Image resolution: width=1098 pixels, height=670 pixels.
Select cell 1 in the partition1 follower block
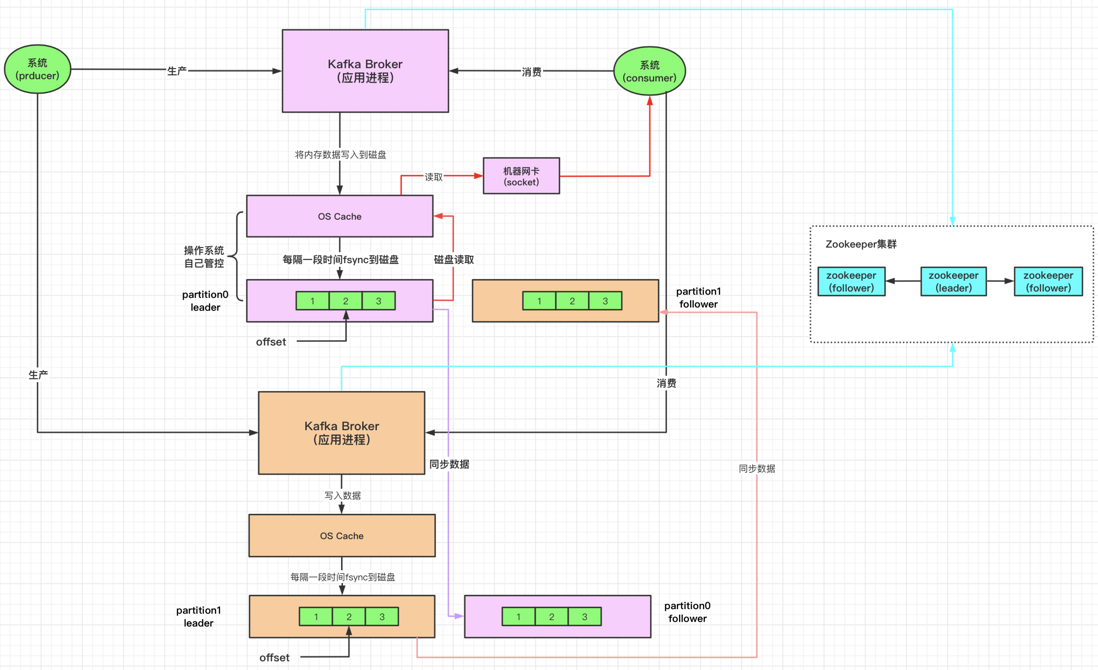(539, 301)
